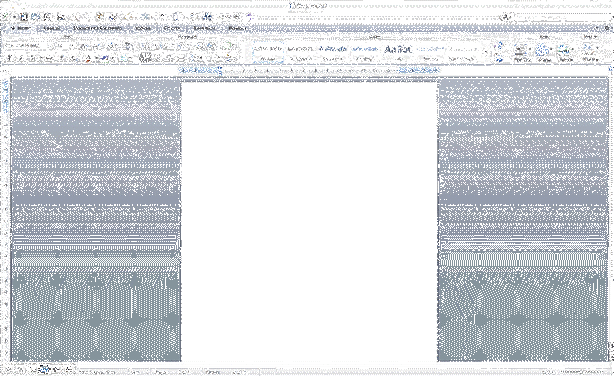This screenshot has height=376, width=614.
Task: Go to the Charts ribbon tab
Action: click(x=172, y=29)
